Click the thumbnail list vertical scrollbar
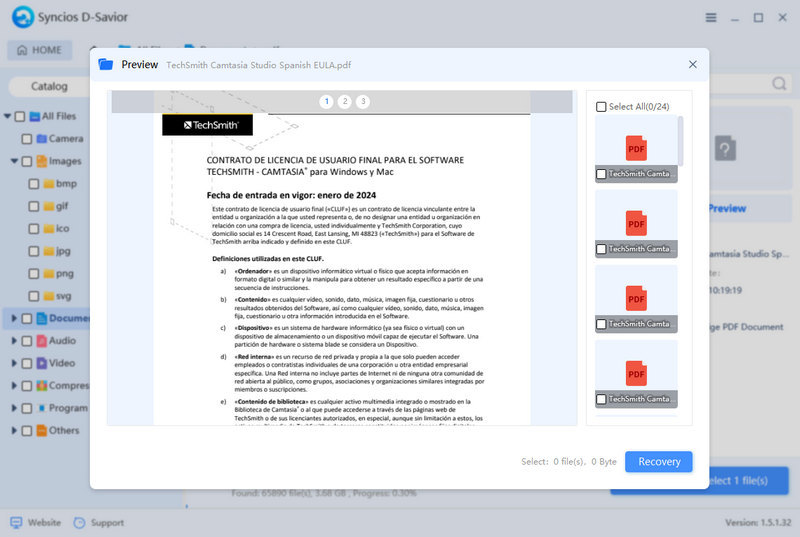Screen dimensions: 800x537 [x=681, y=140]
